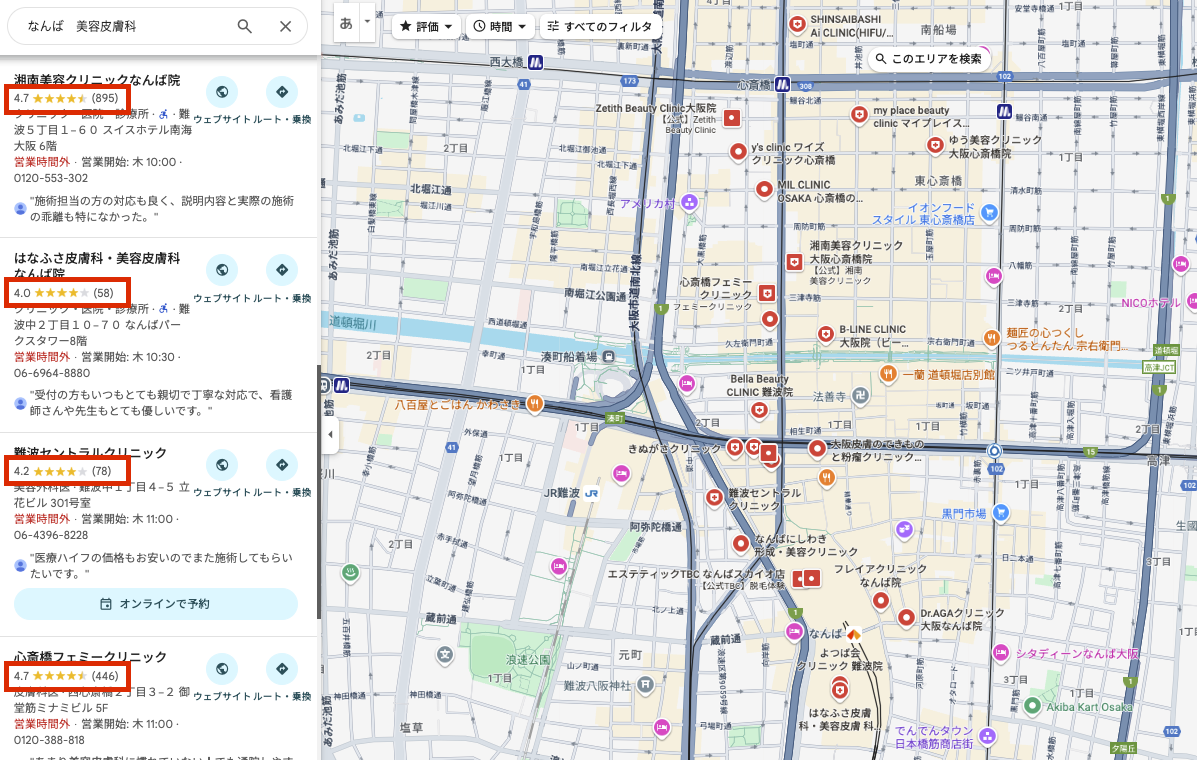
Task: Select なんばにしわき形成・美容クリニック pin
Action: tap(740, 543)
